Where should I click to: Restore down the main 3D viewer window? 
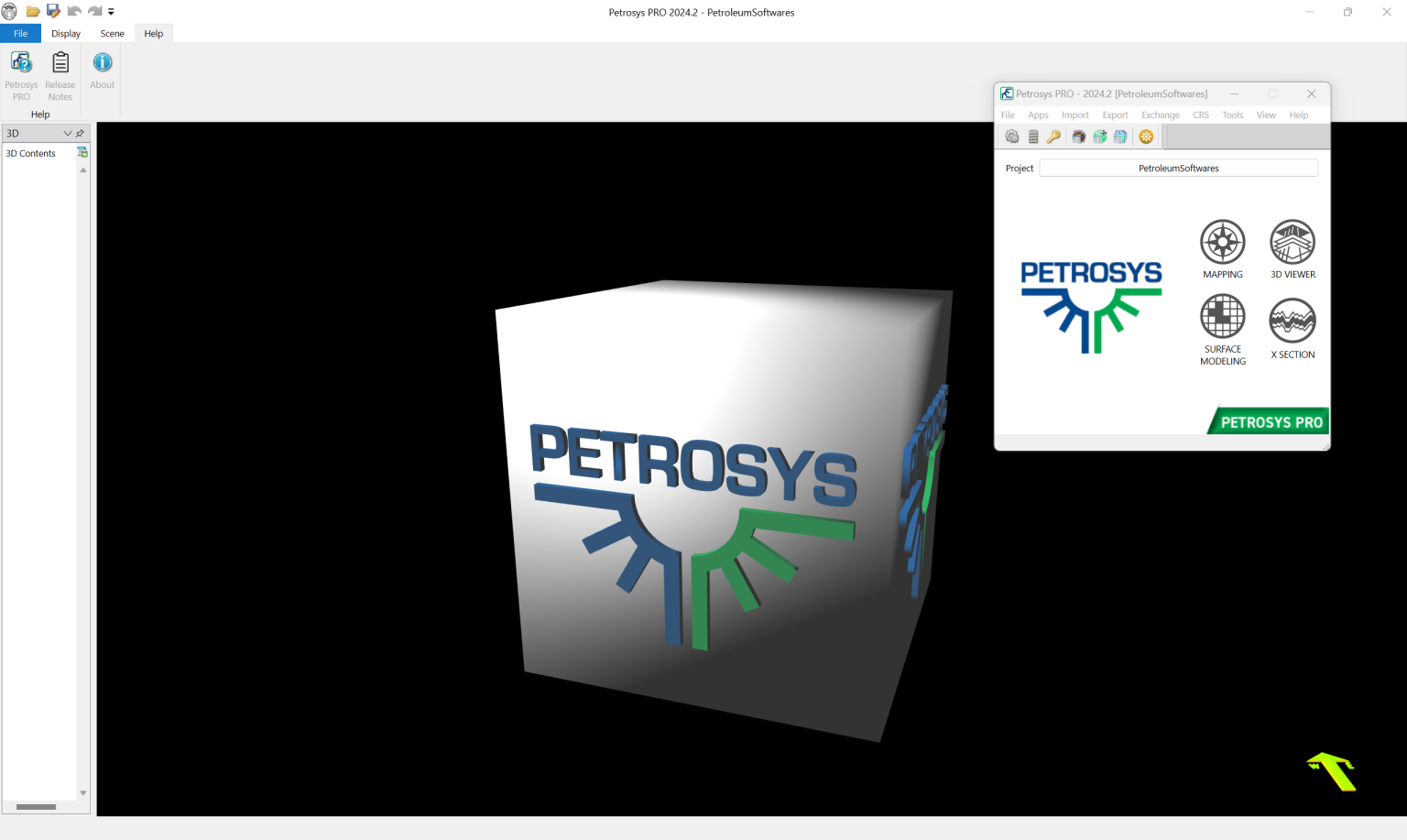coord(1347,12)
